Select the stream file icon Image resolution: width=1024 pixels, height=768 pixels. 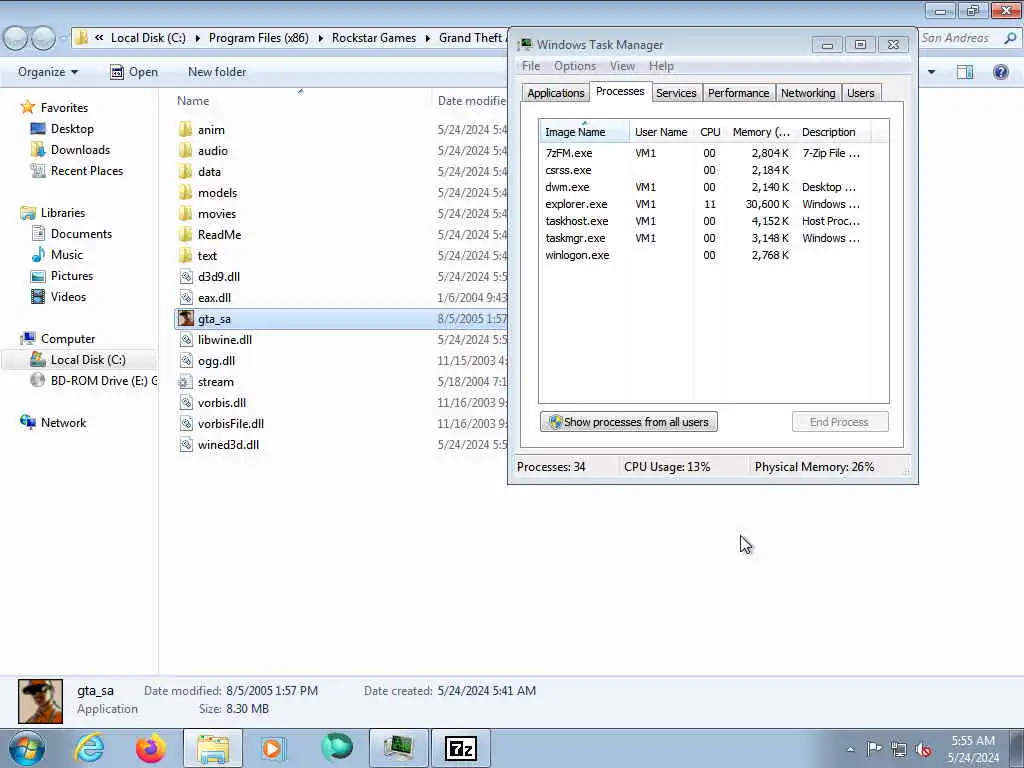pyautogui.click(x=186, y=381)
